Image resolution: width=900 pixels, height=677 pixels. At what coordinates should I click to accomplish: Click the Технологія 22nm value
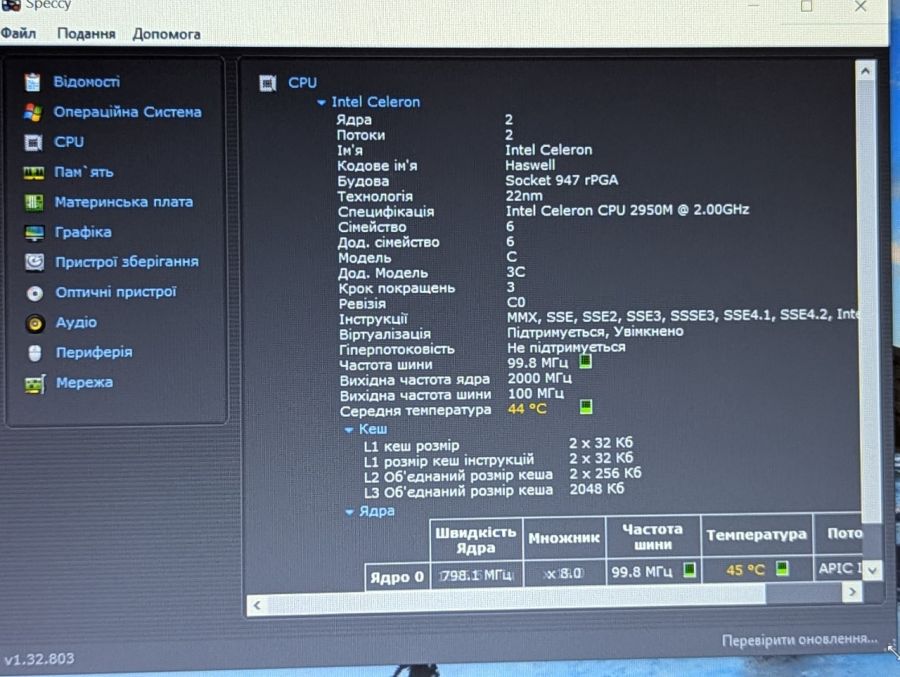(x=523, y=195)
